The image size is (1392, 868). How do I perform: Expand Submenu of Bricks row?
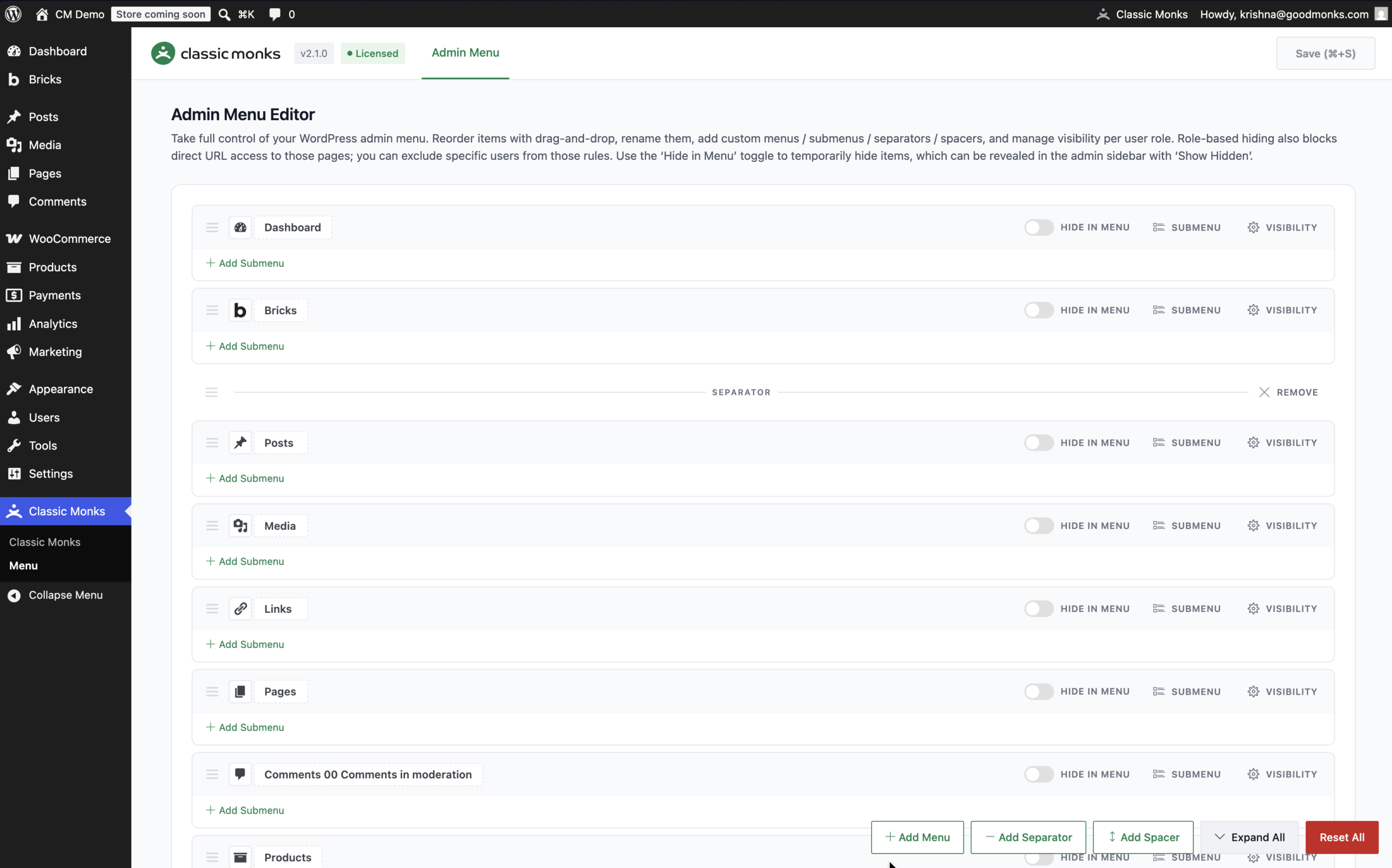[x=1186, y=310]
